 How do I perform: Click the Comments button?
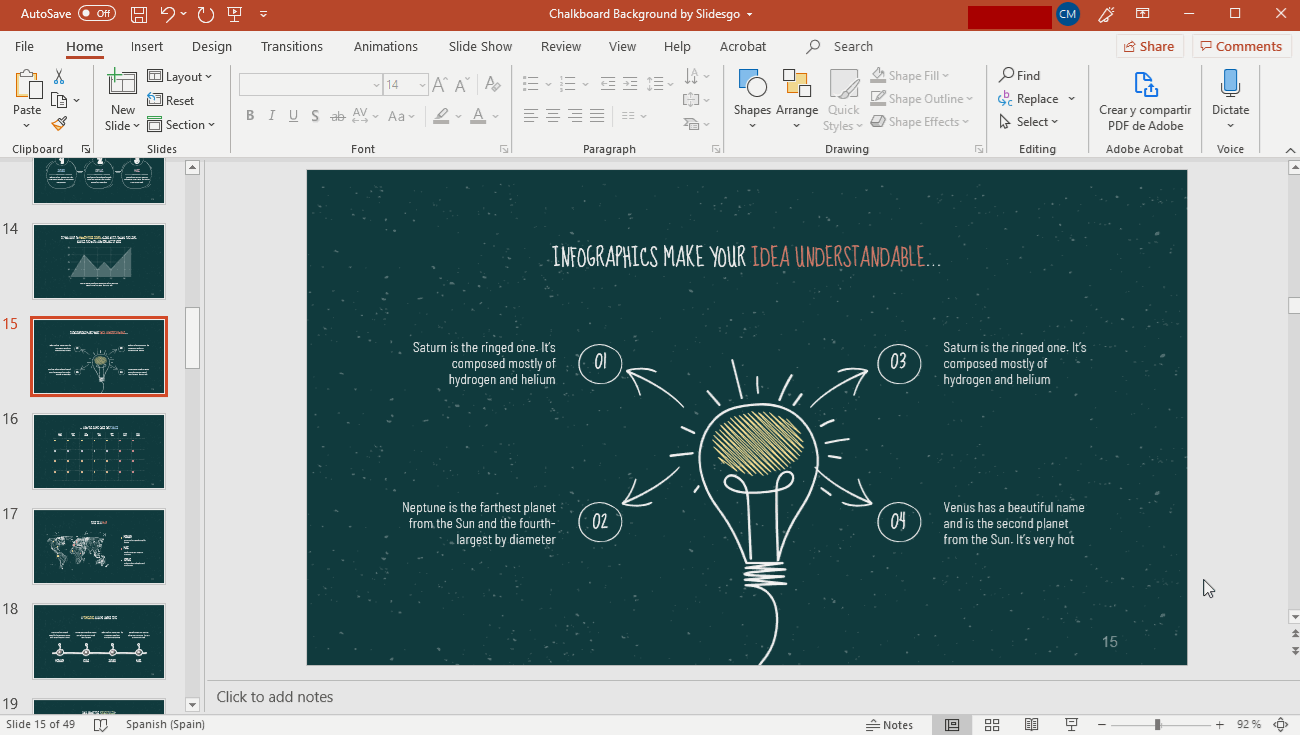(1239, 46)
